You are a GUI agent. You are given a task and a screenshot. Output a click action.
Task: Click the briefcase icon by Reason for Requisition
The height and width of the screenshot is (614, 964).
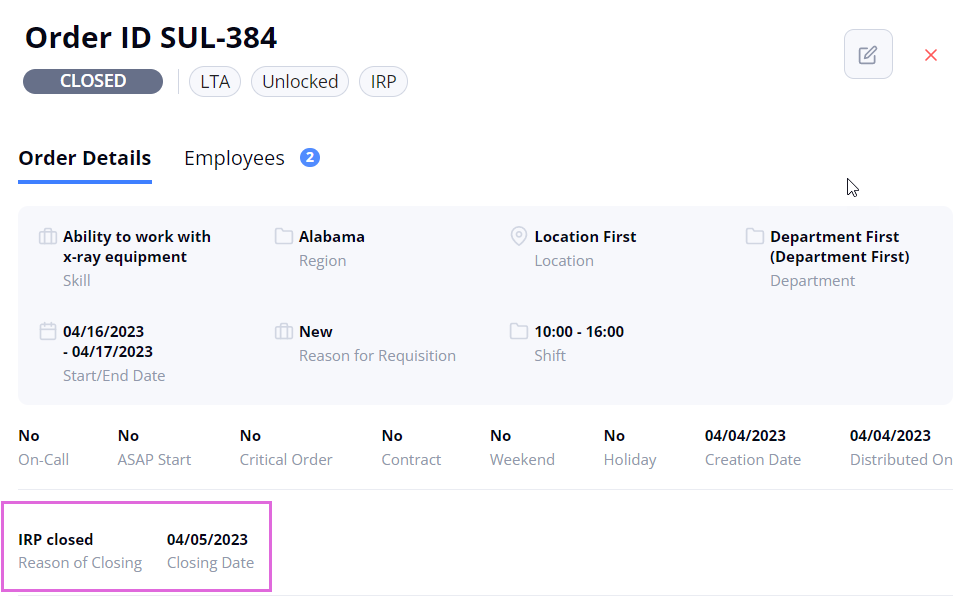point(283,331)
